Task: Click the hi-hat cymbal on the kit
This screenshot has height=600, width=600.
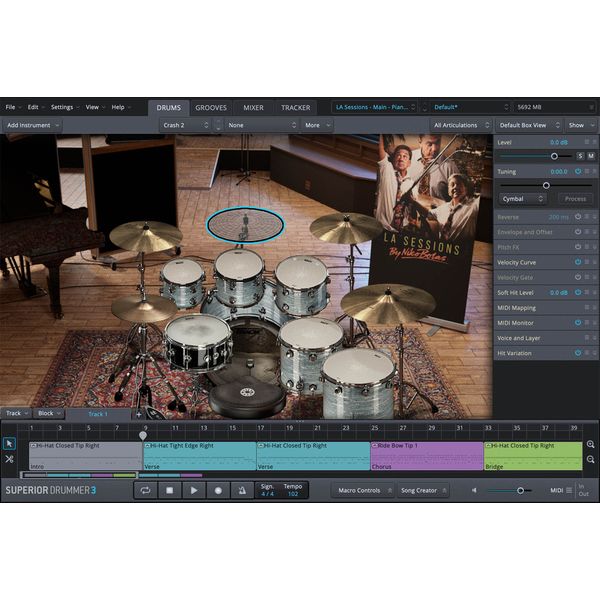Action: tap(144, 307)
